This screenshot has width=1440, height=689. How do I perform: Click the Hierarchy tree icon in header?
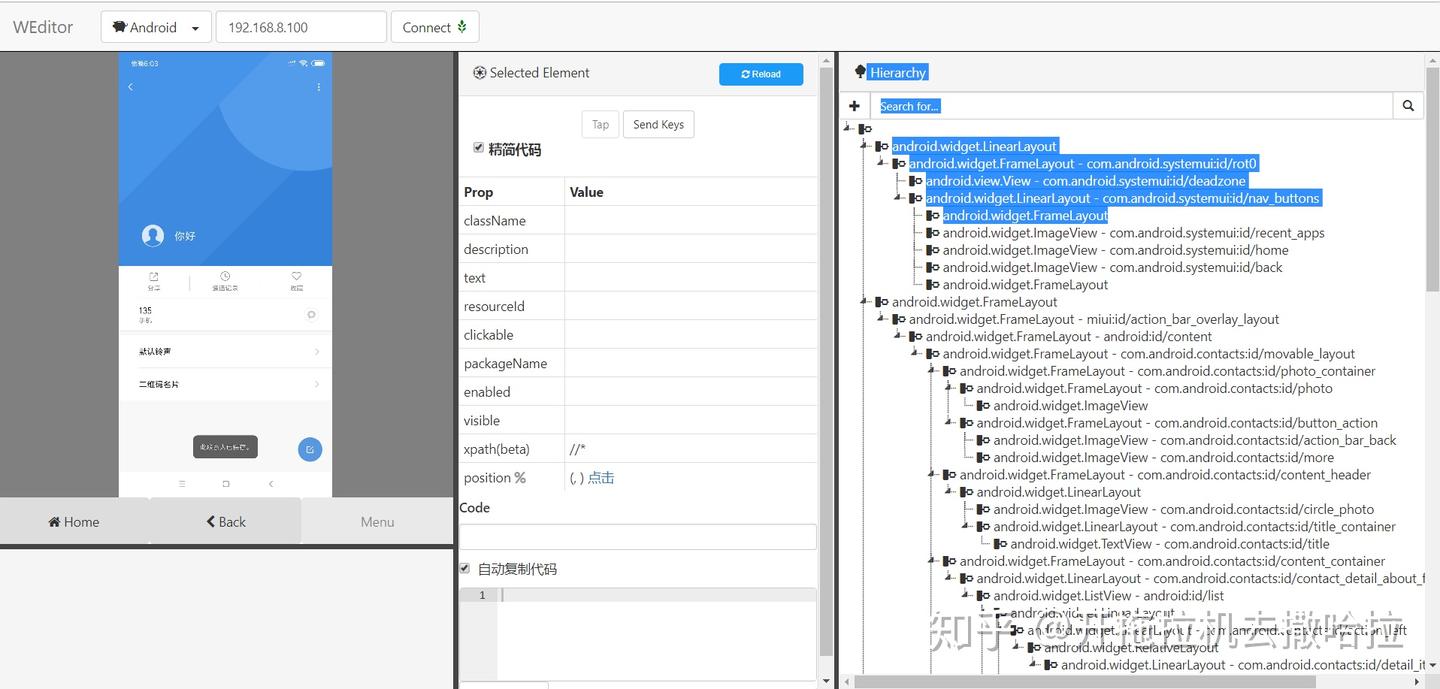(860, 72)
